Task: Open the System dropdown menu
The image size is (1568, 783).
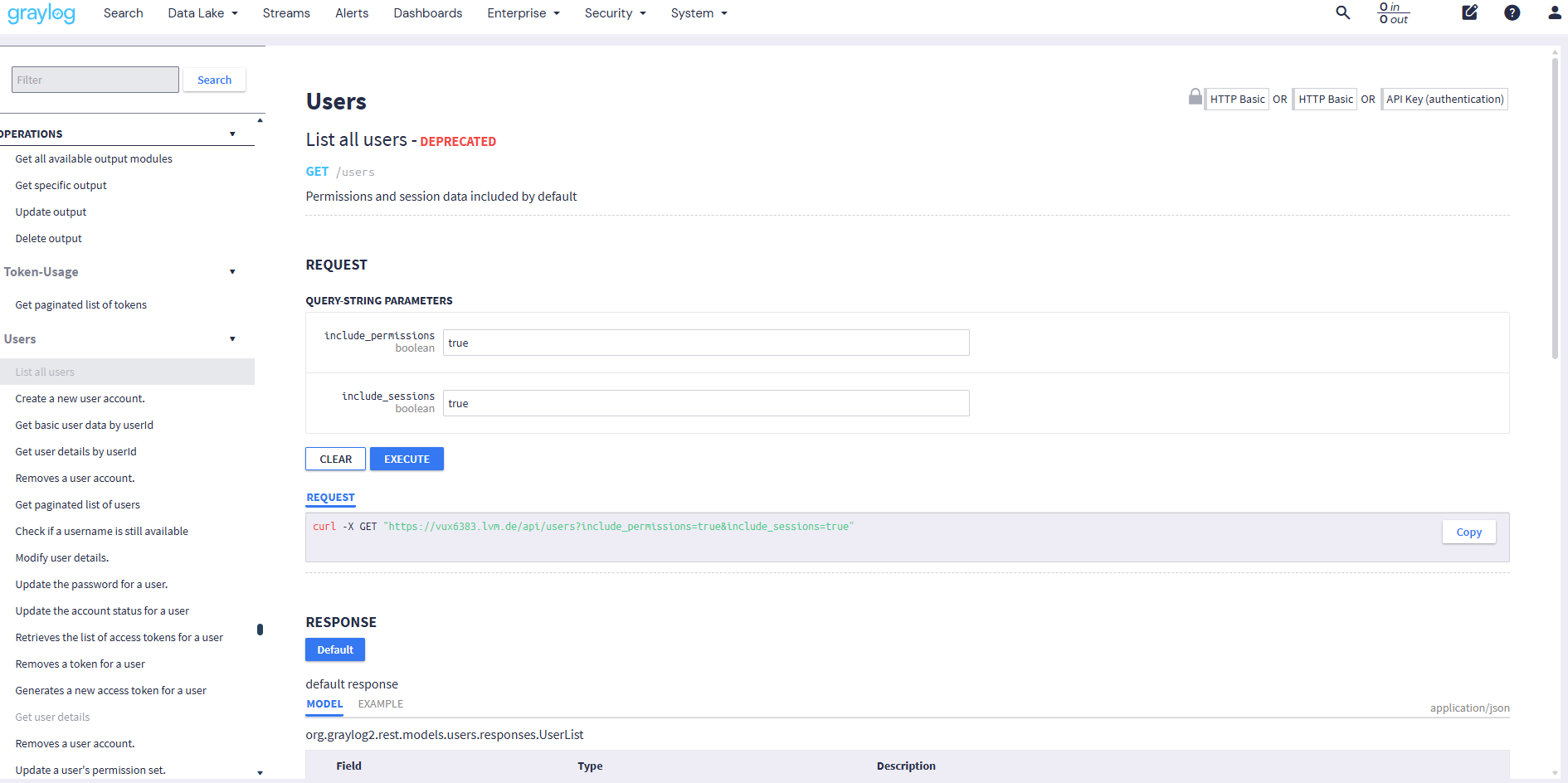Action: [699, 13]
